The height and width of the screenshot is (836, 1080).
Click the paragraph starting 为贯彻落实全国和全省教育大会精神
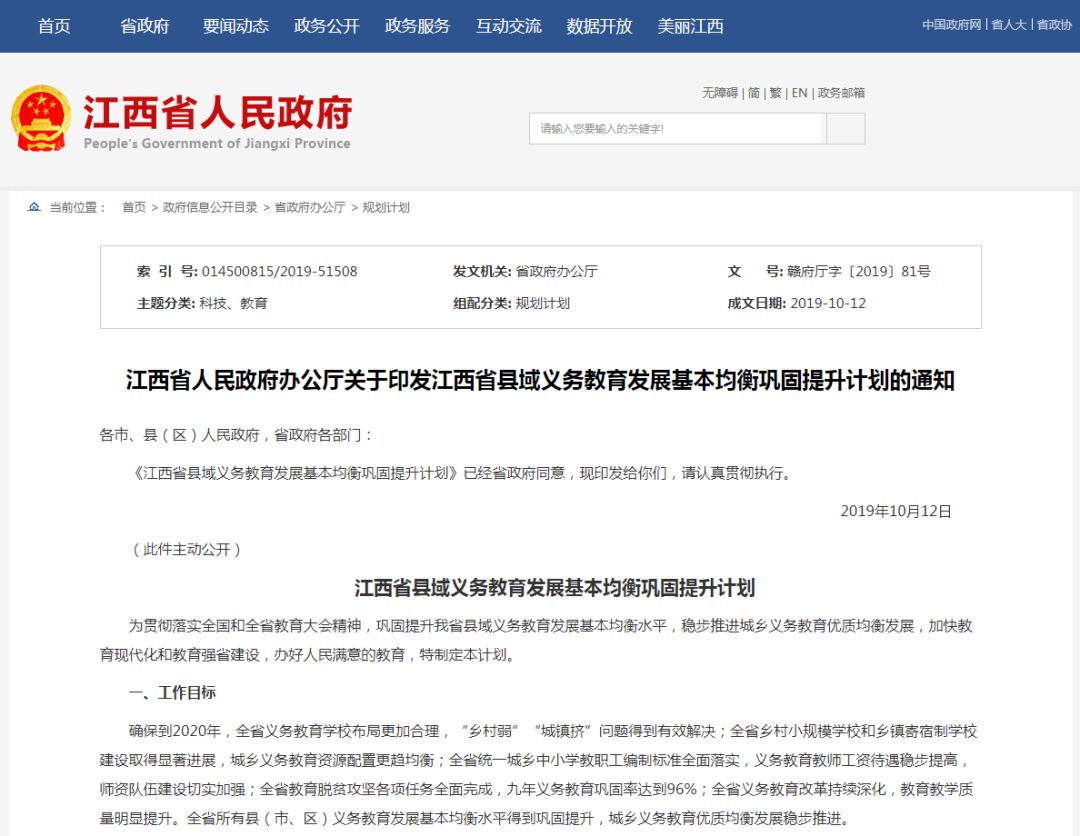point(537,640)
